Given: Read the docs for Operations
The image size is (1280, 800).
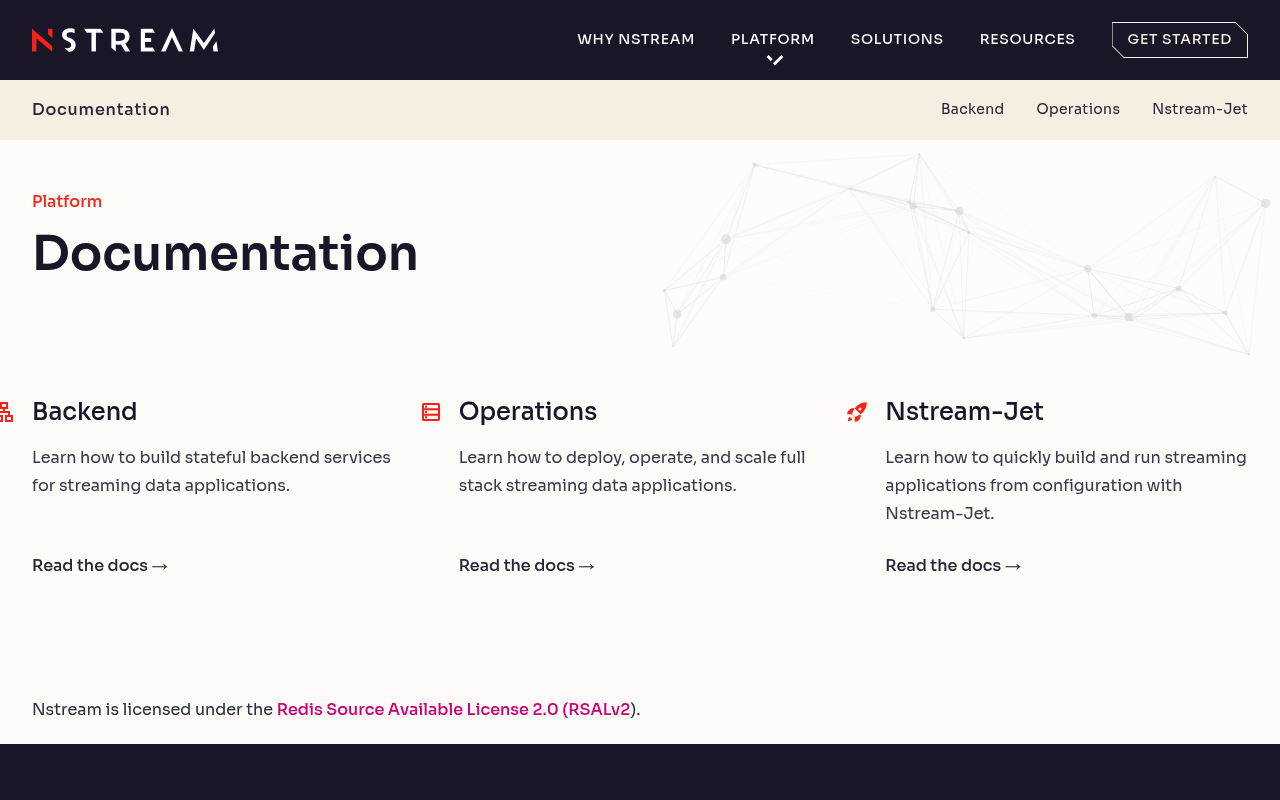Looking at the screenshot, I should click(527, 565).
